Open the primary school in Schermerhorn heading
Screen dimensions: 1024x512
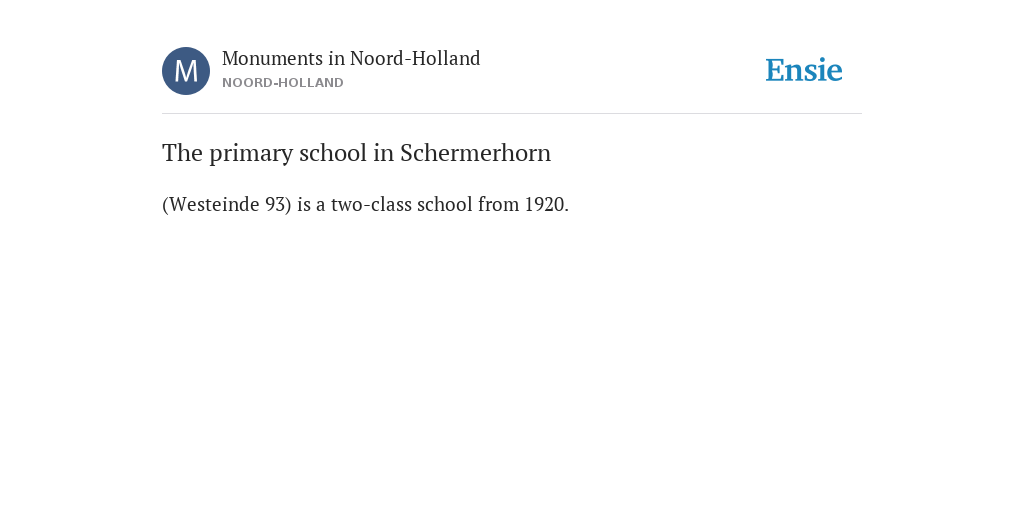coord(357,153)
